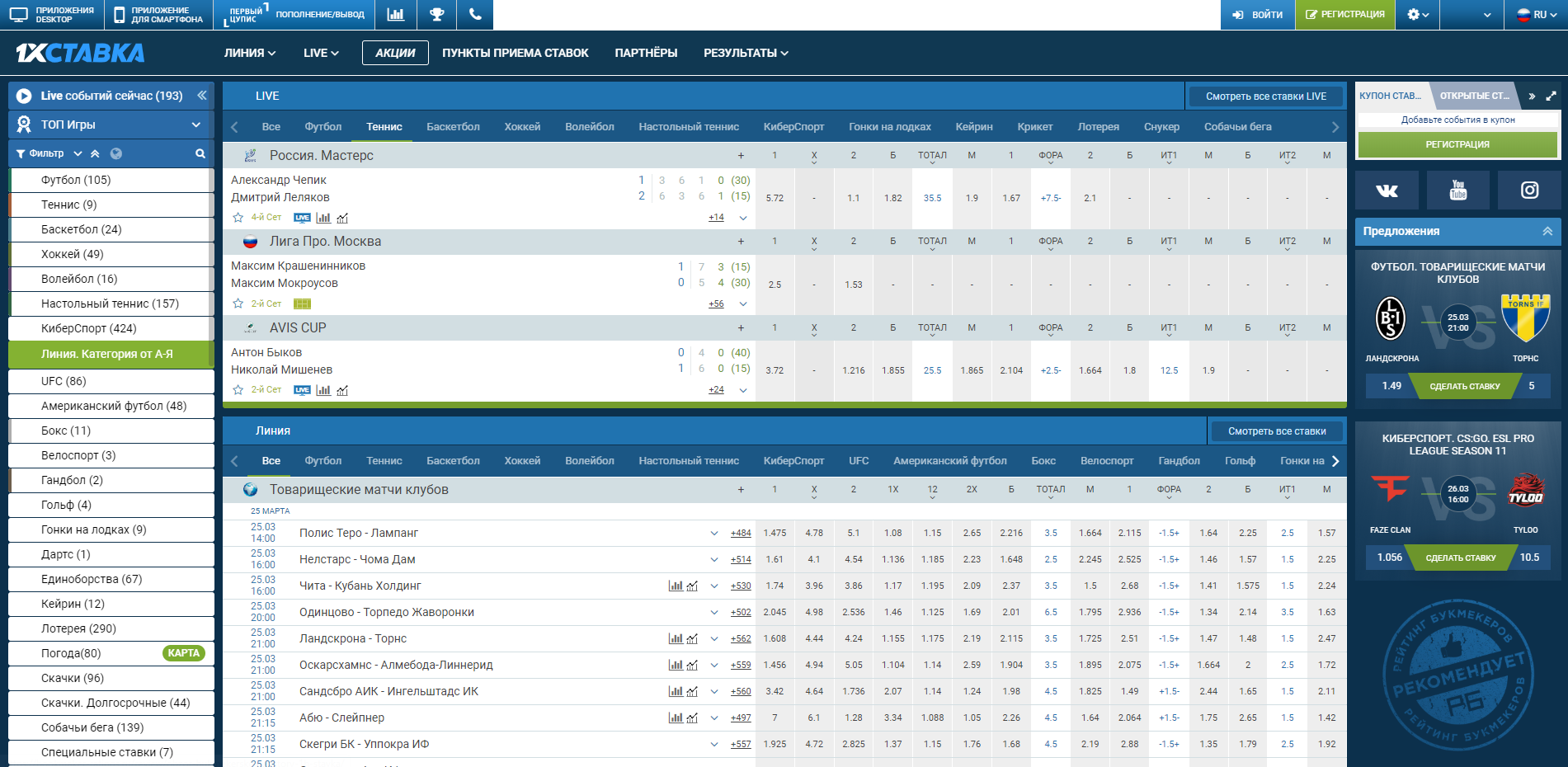
Task: Select 1.475 odds for Полис Теро - Лампанг
Action: pyautogui.click(x=775, y=534)
